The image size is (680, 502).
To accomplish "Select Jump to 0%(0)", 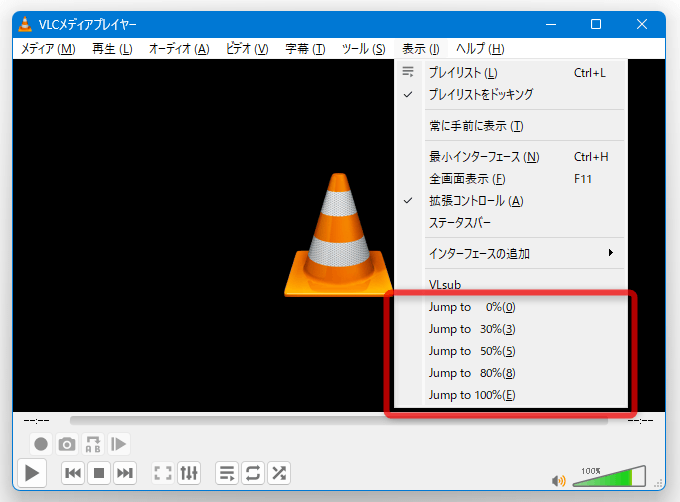I will pyautogui.click(x=511, y=307).
